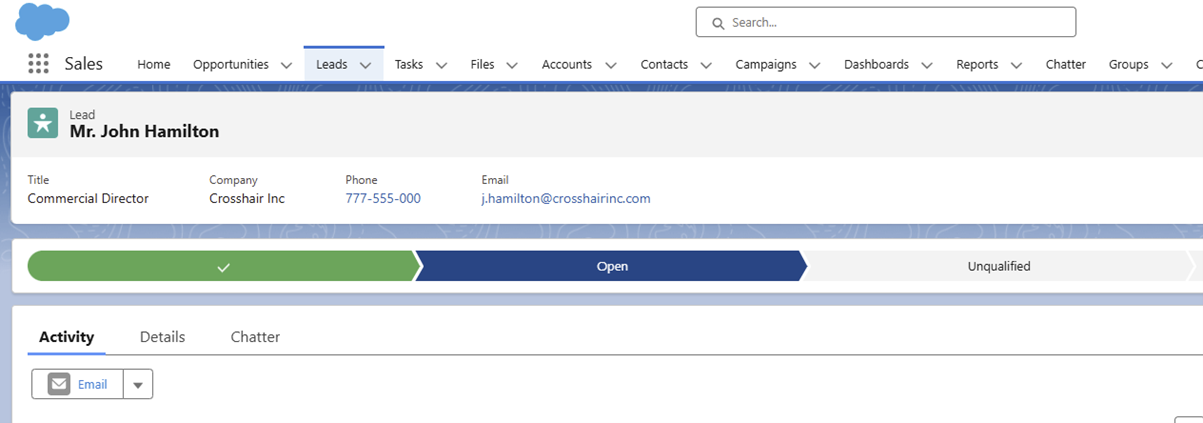Click the completed green path stage
The image size is (1203, 423).
point(223,266)
